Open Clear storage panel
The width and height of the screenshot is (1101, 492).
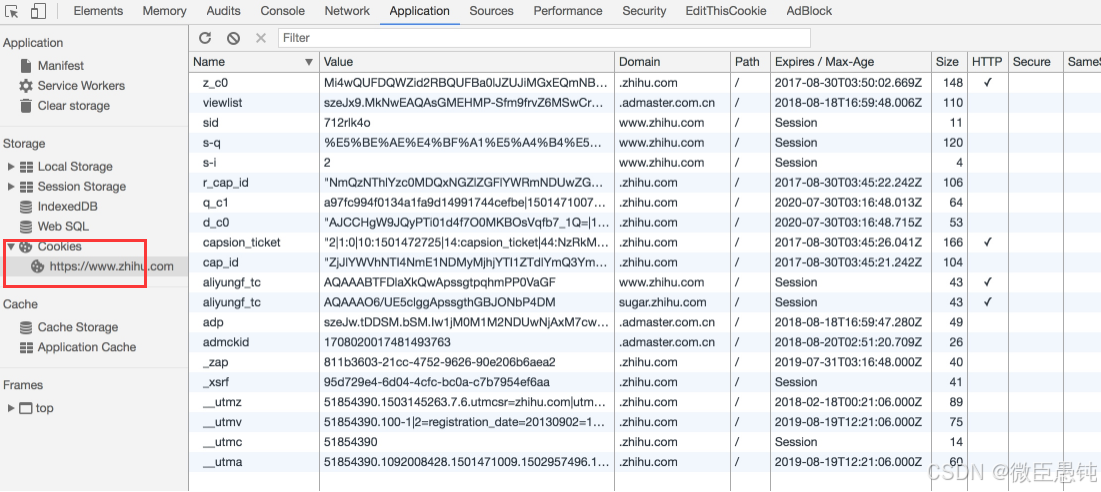[74, 106]
